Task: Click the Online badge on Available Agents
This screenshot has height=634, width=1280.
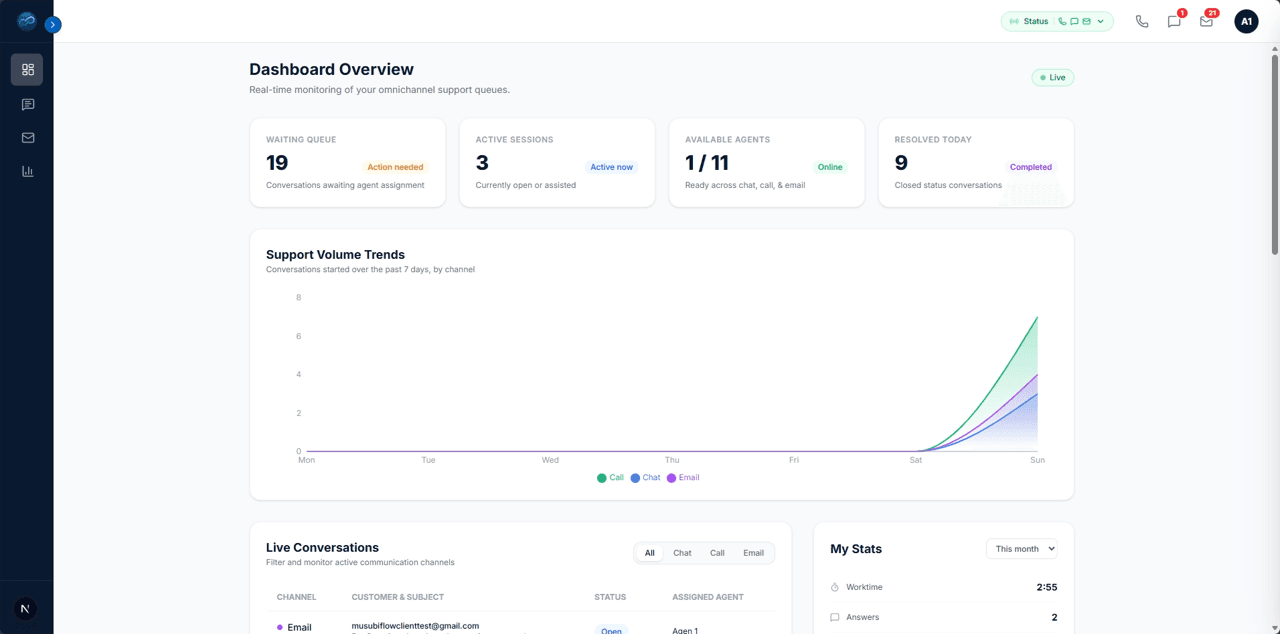Action: pyautogui.click(x=830, y=167)
